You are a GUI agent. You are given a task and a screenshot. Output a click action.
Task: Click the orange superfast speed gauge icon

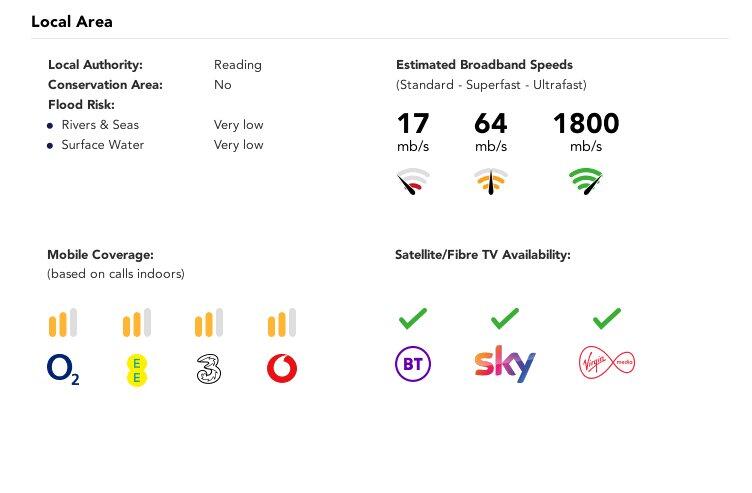click(490, 181)
